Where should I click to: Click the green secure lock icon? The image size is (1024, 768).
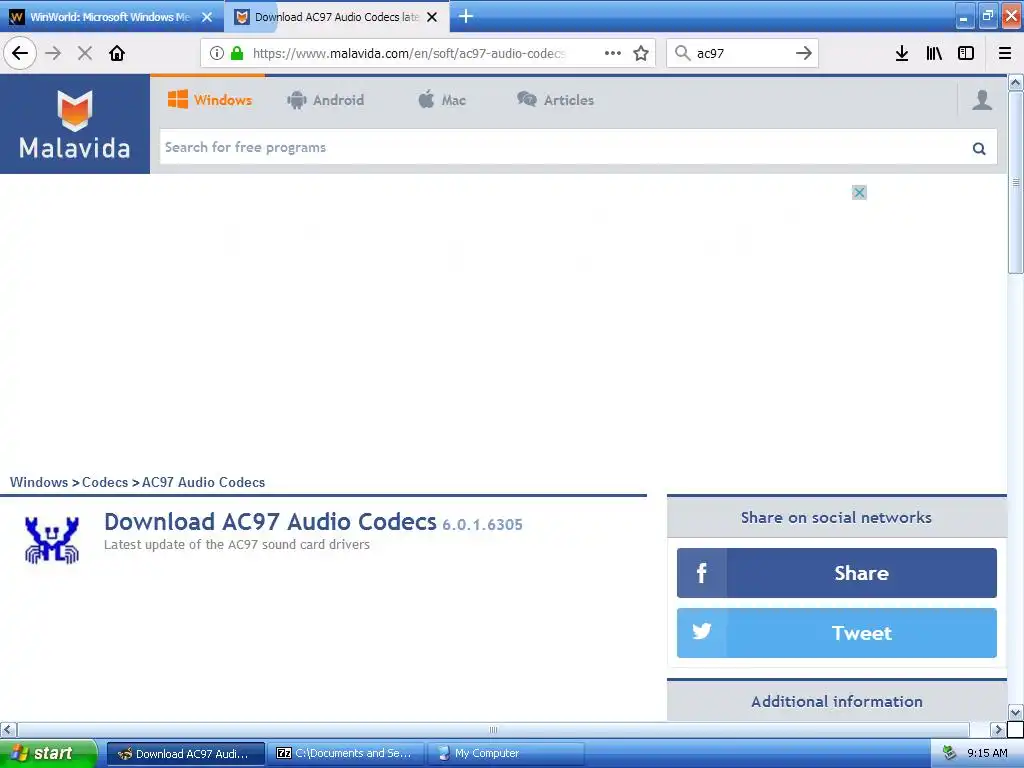237,53
